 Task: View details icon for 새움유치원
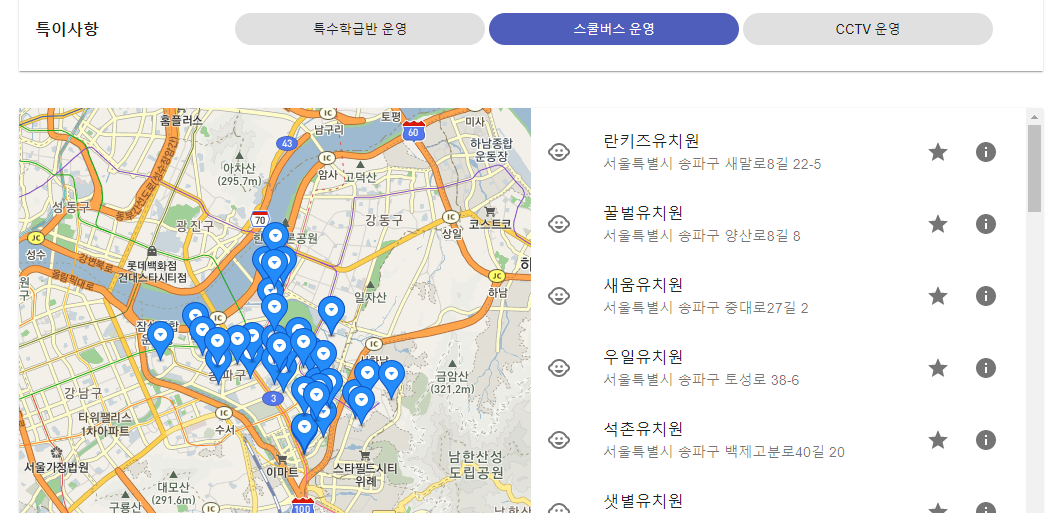pos(986,295)
